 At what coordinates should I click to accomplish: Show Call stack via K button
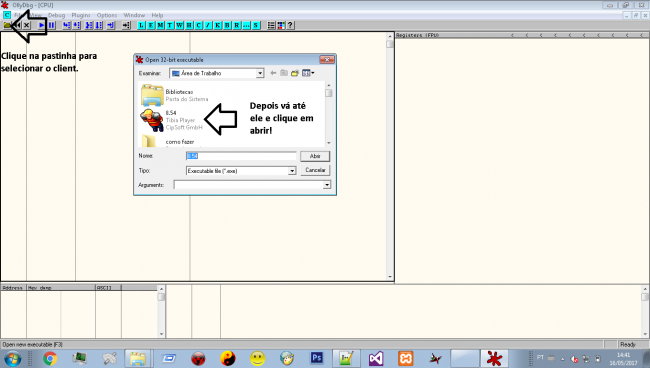pos(218,25)
